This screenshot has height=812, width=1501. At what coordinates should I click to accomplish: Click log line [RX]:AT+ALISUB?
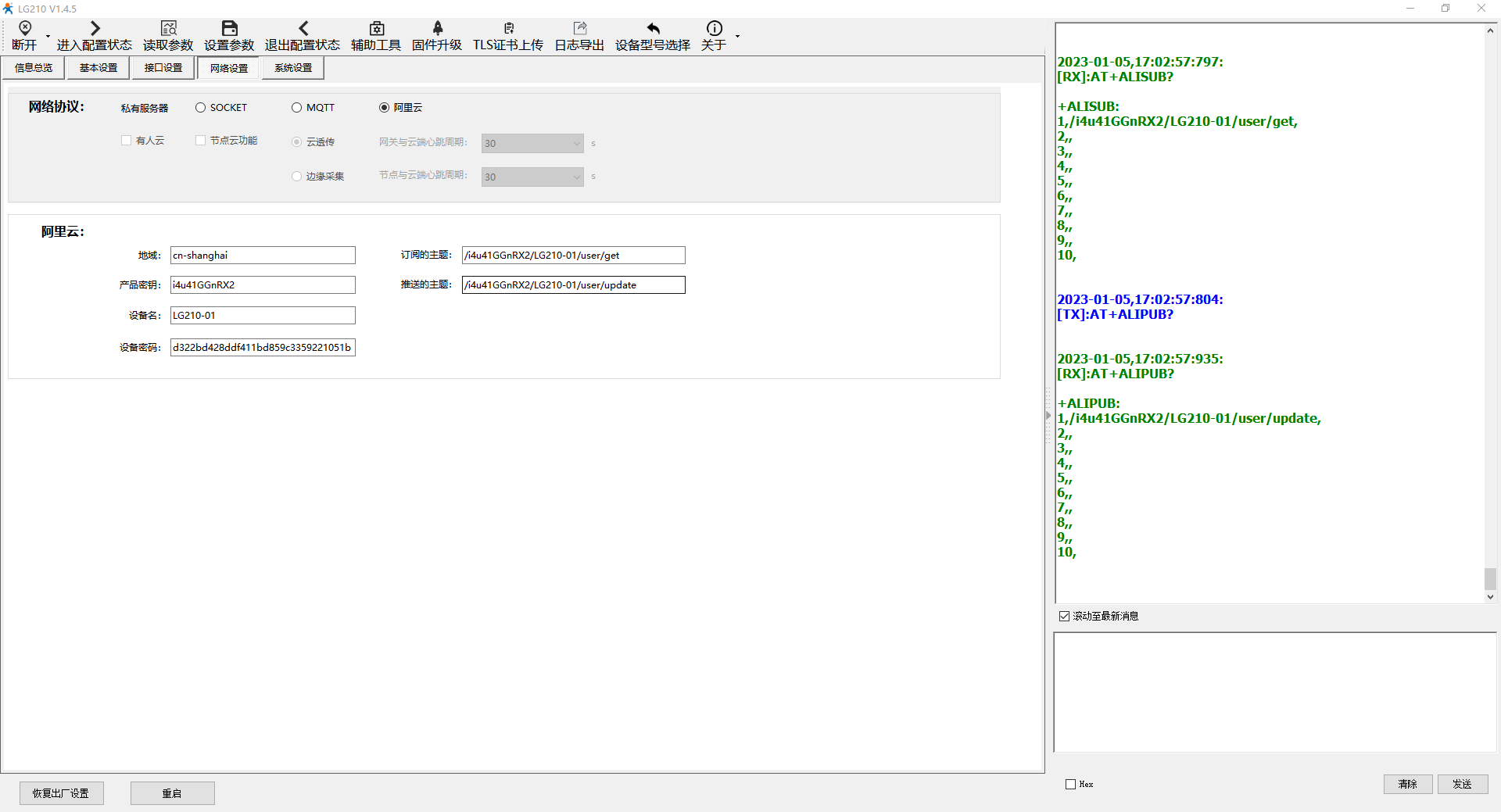coord(1115,77)
